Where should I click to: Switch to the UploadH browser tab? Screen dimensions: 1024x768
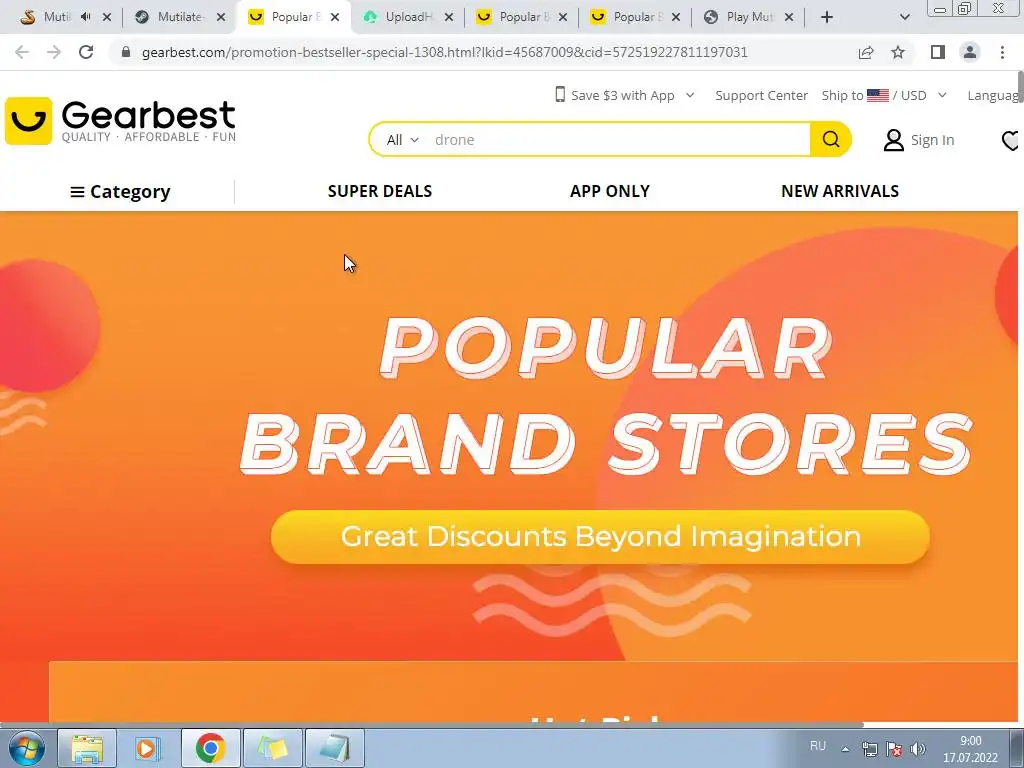pos(409,17)
